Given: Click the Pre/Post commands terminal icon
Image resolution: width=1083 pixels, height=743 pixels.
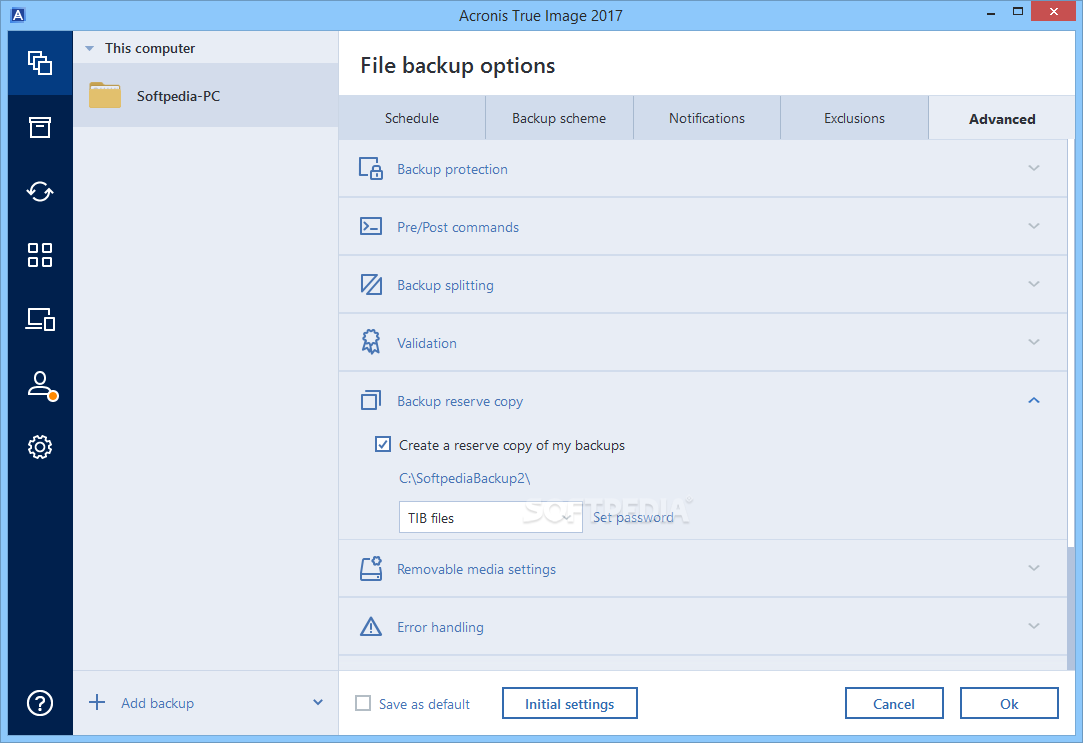Looking at the screenshot, I should (x=371, y=226).
